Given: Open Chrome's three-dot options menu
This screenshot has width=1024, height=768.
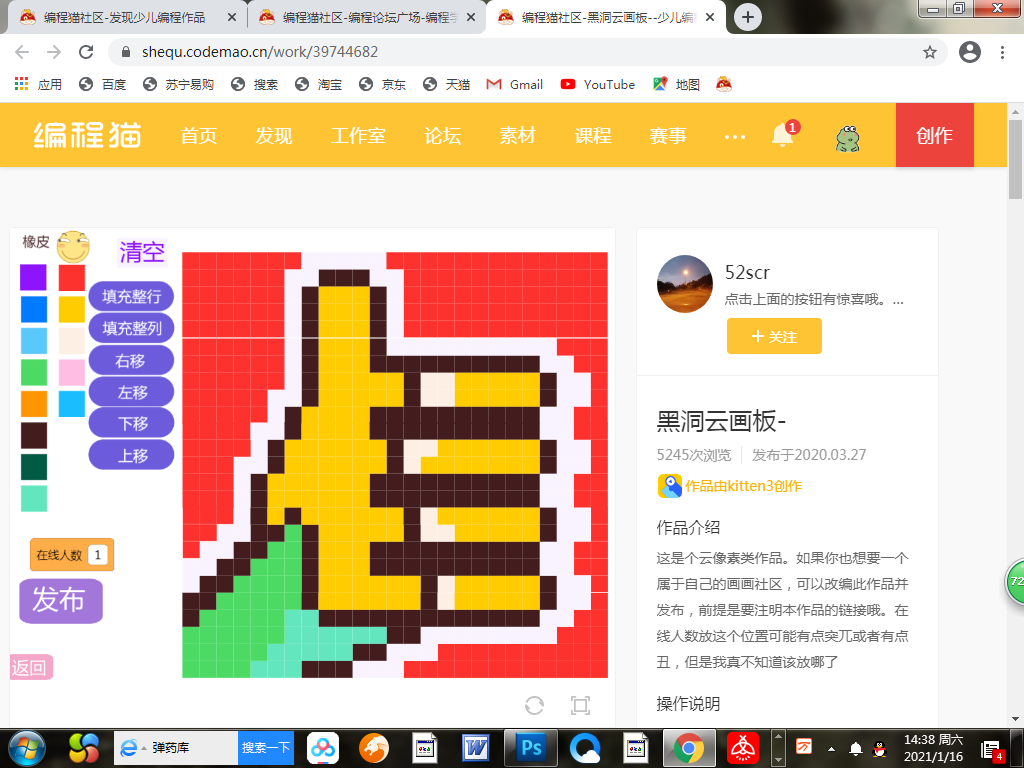Looking at the screenshot, I should 1002,52.
